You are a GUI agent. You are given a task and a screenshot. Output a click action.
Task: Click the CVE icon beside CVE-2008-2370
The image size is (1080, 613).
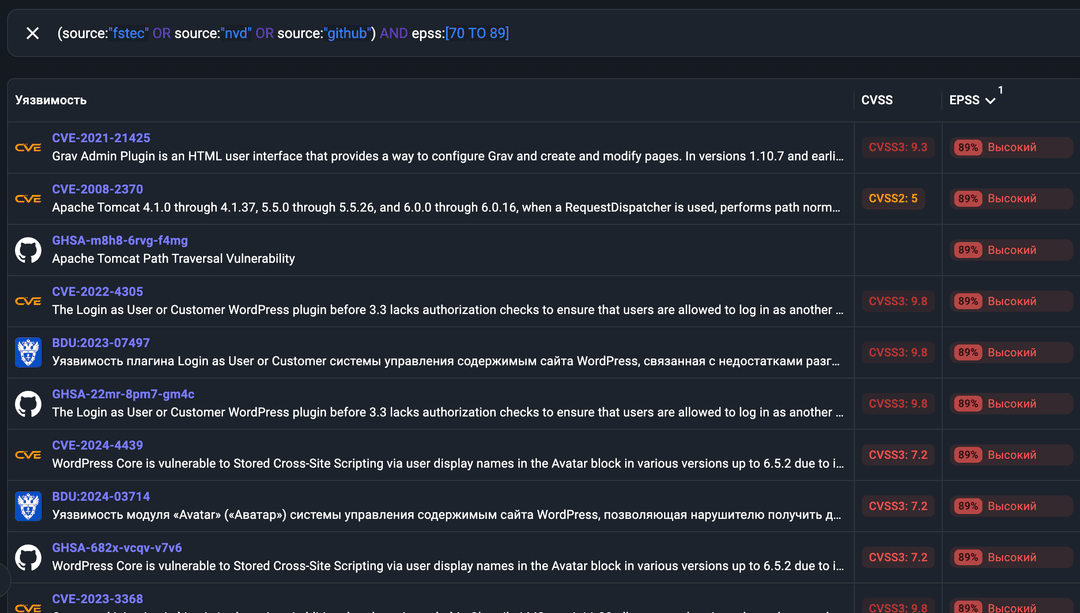(28, 199)
